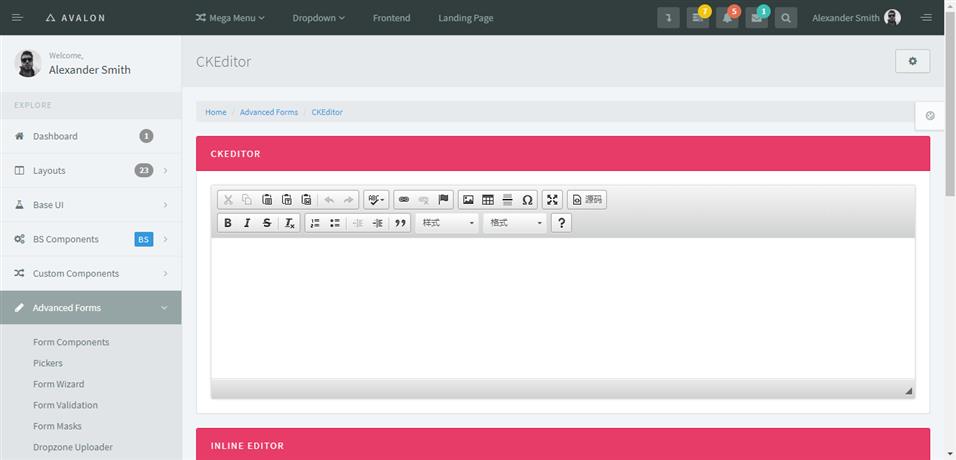Click the Undo arrow icon
956x460 pixels.
click(x=329, y=199)
